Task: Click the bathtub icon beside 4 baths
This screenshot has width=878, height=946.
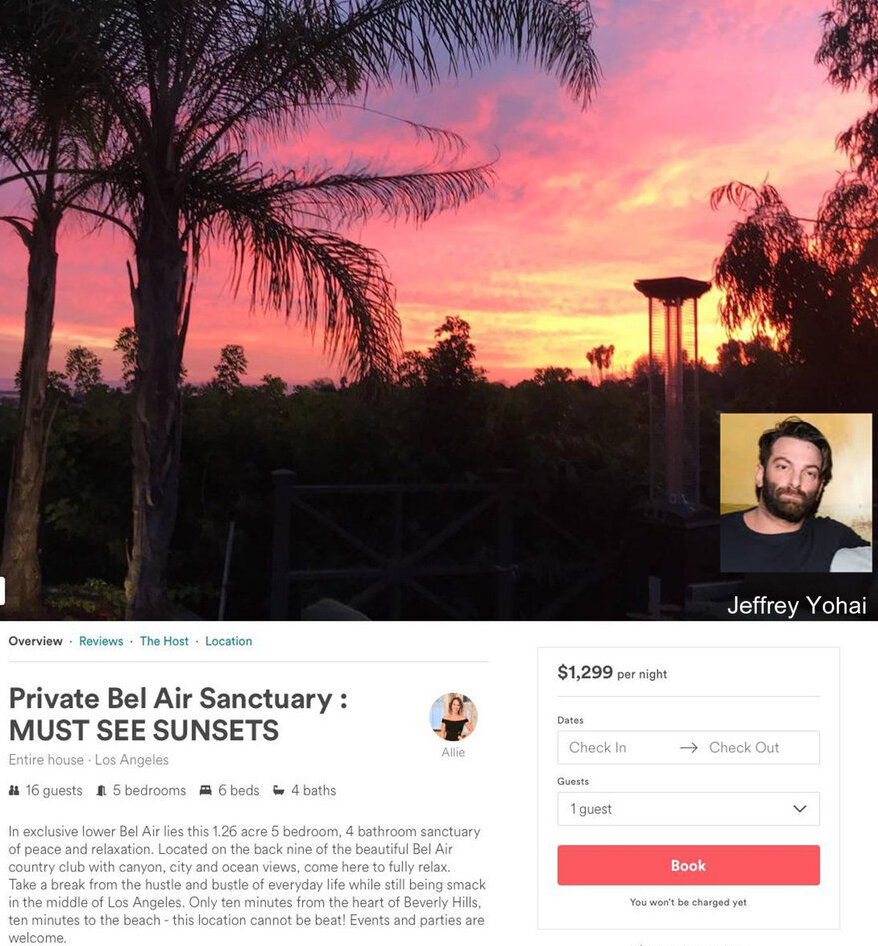Action: 279,790
